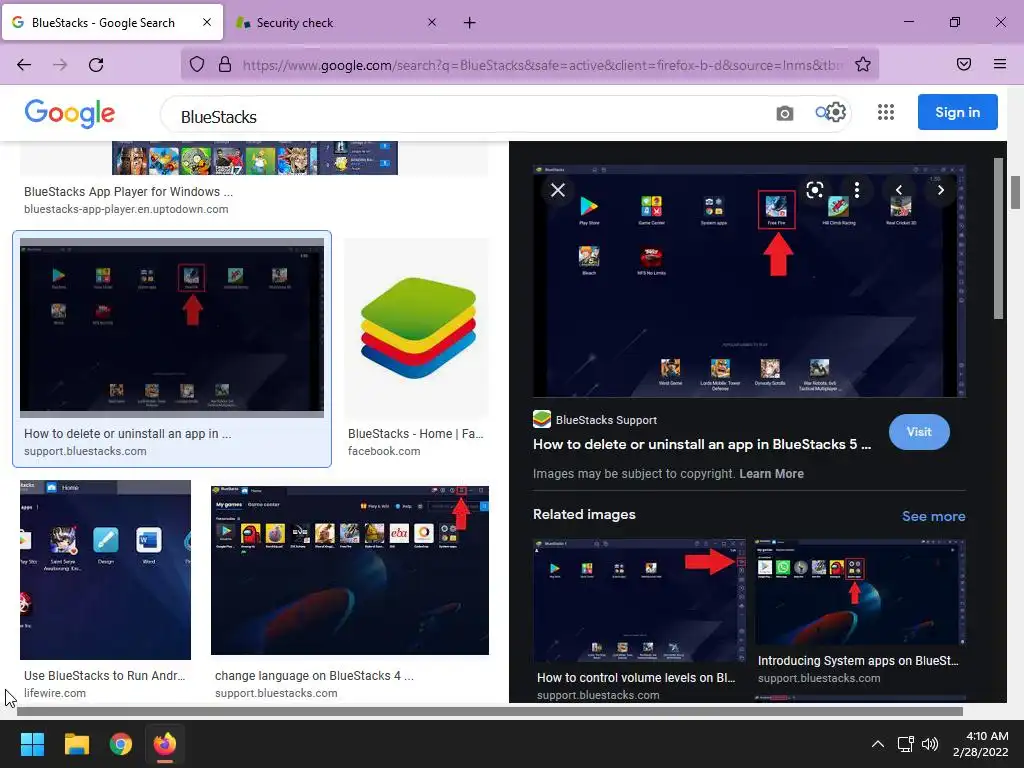
Task: Open the Google apps grid
Action: pos(886,112)
